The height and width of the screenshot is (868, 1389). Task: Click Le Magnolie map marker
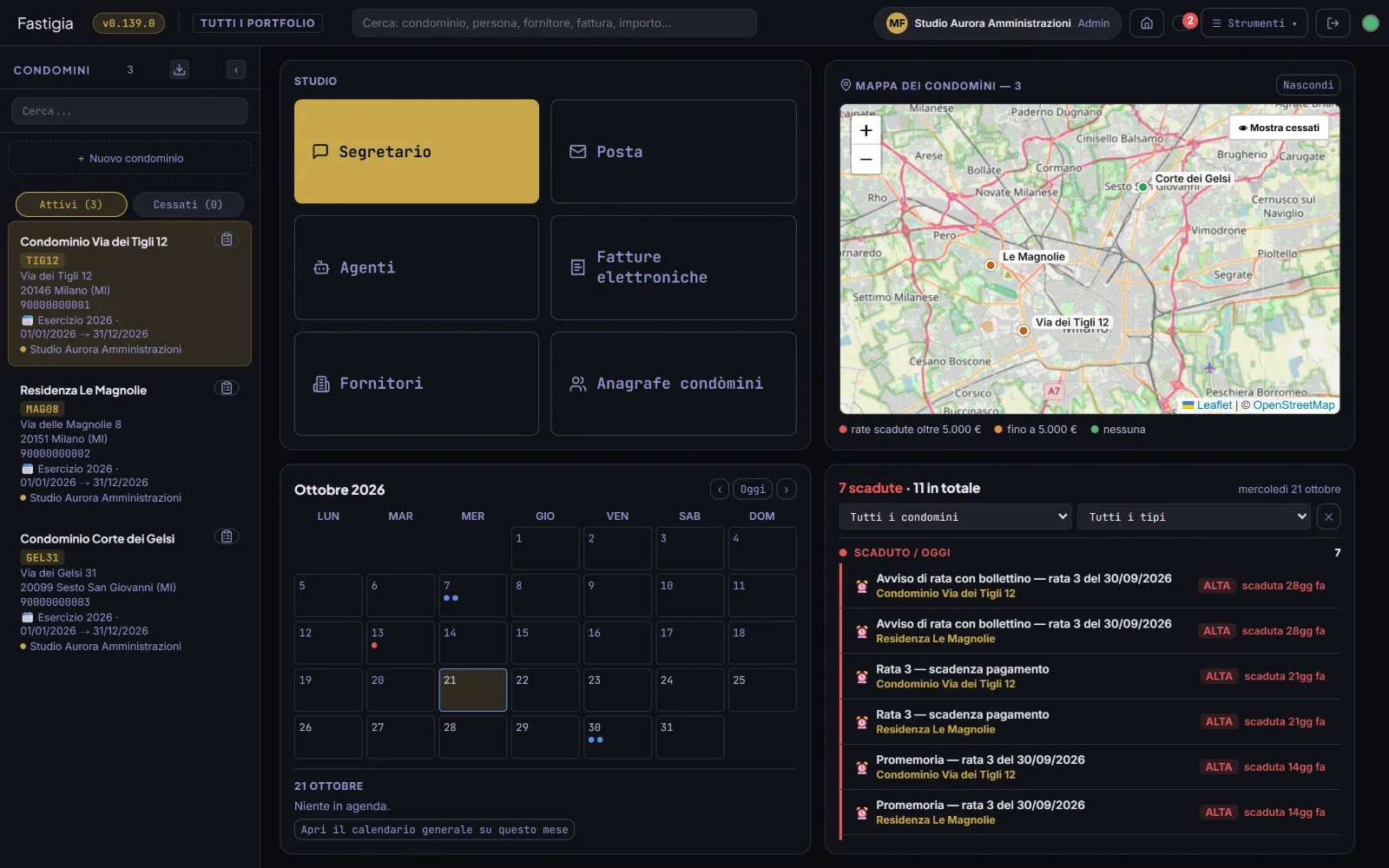(x=991, y=265)
